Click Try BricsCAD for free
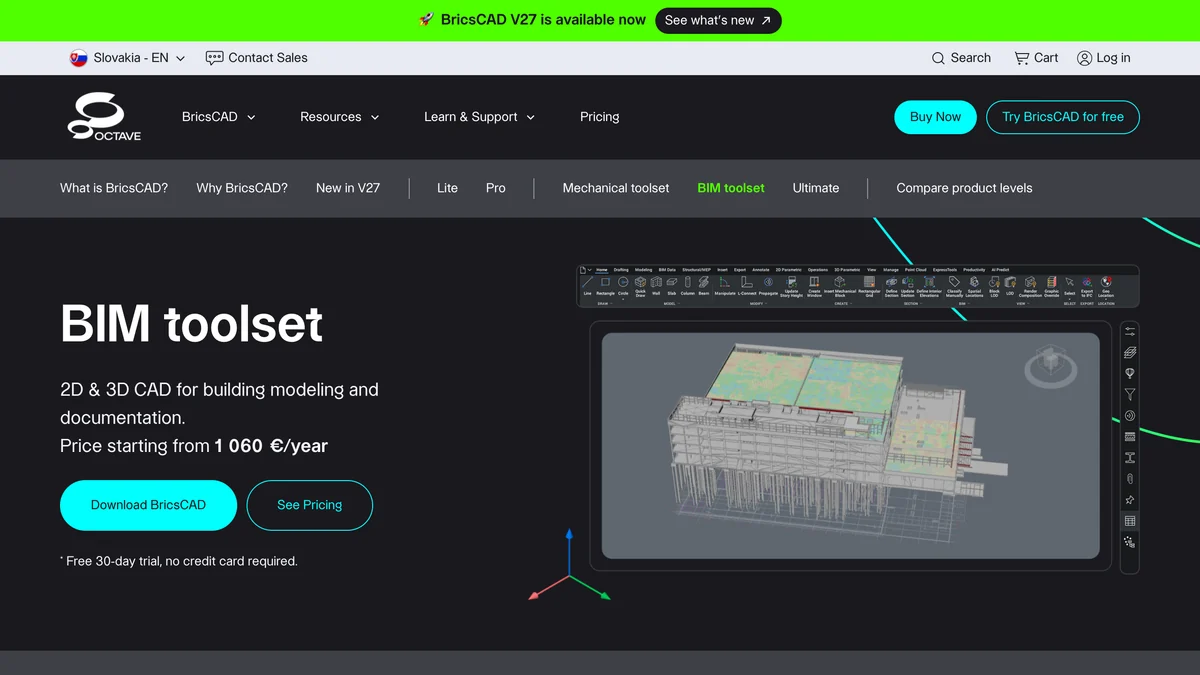 1063,117
